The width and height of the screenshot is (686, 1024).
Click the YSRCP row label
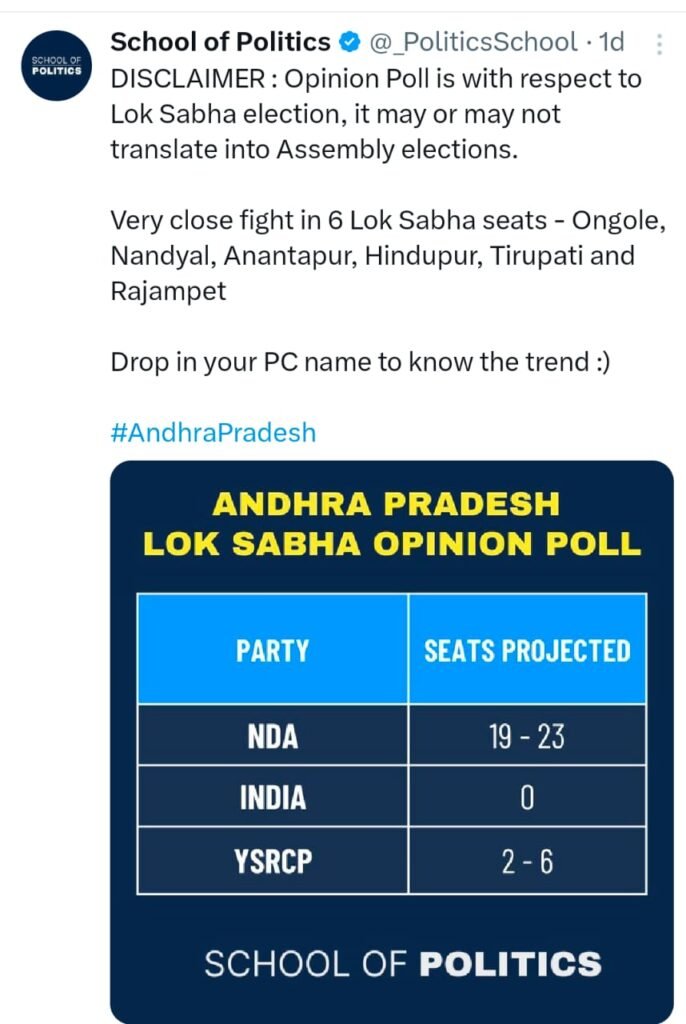272,860
